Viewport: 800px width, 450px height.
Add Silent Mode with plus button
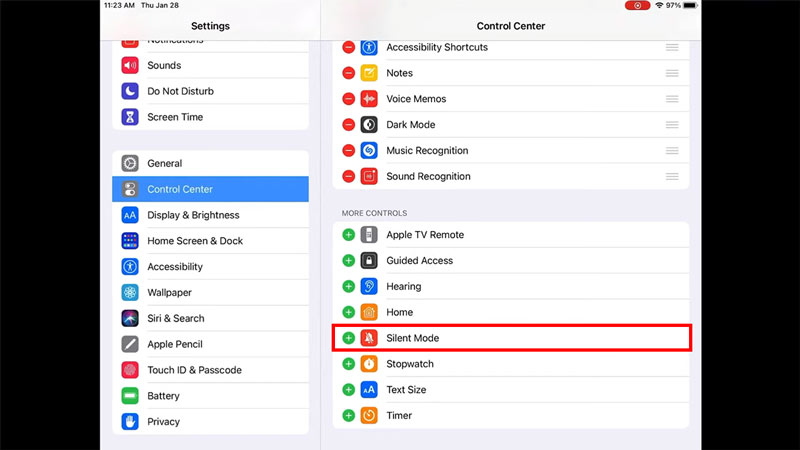pyautogui.click(x=348, y=338)
